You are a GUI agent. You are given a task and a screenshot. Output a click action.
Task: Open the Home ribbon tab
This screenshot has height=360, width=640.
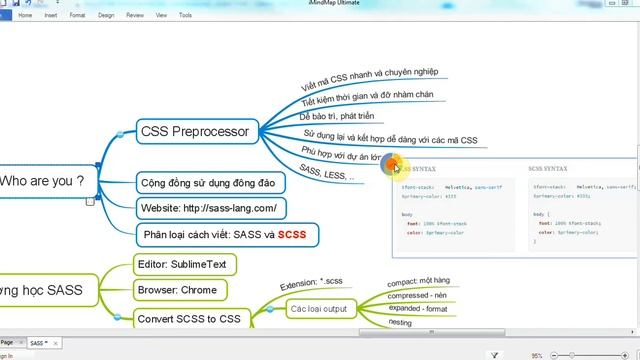coord(25,15)
